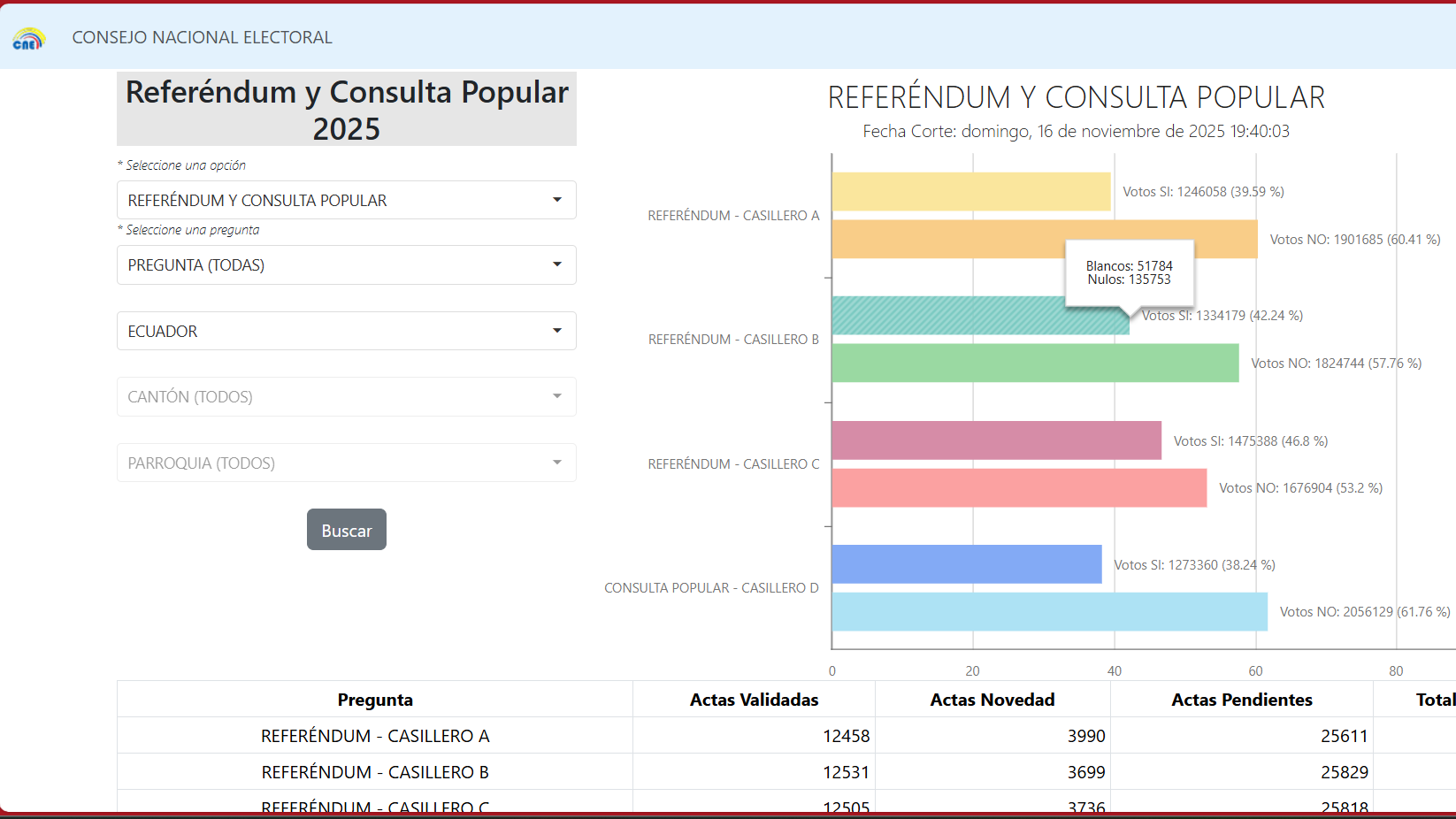
Task: Click the green Casillero B Votos NO bar
Action: (x=1035, y=364)
